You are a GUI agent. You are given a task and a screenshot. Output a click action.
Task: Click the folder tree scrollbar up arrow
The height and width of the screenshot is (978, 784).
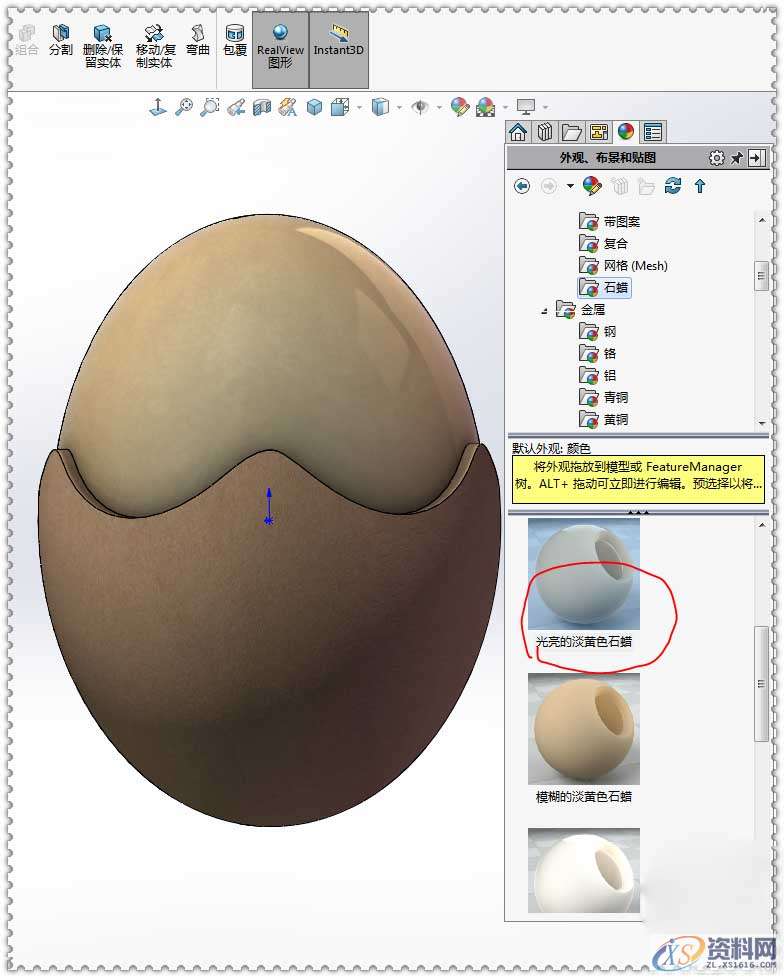tap(762, 220)
